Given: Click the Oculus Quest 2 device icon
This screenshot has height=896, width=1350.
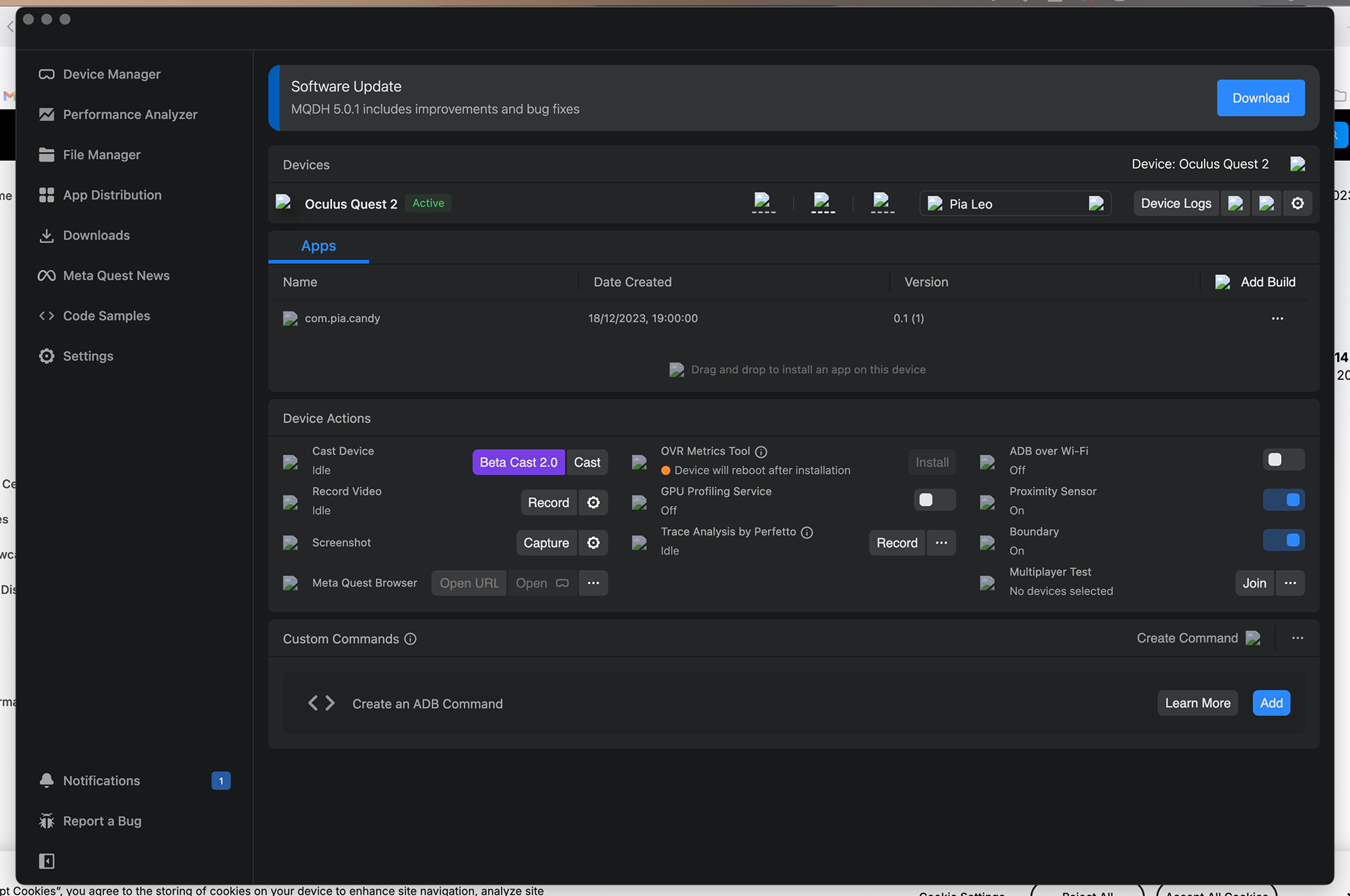Looking at the screenshot, I should click(x=283, y=202).
